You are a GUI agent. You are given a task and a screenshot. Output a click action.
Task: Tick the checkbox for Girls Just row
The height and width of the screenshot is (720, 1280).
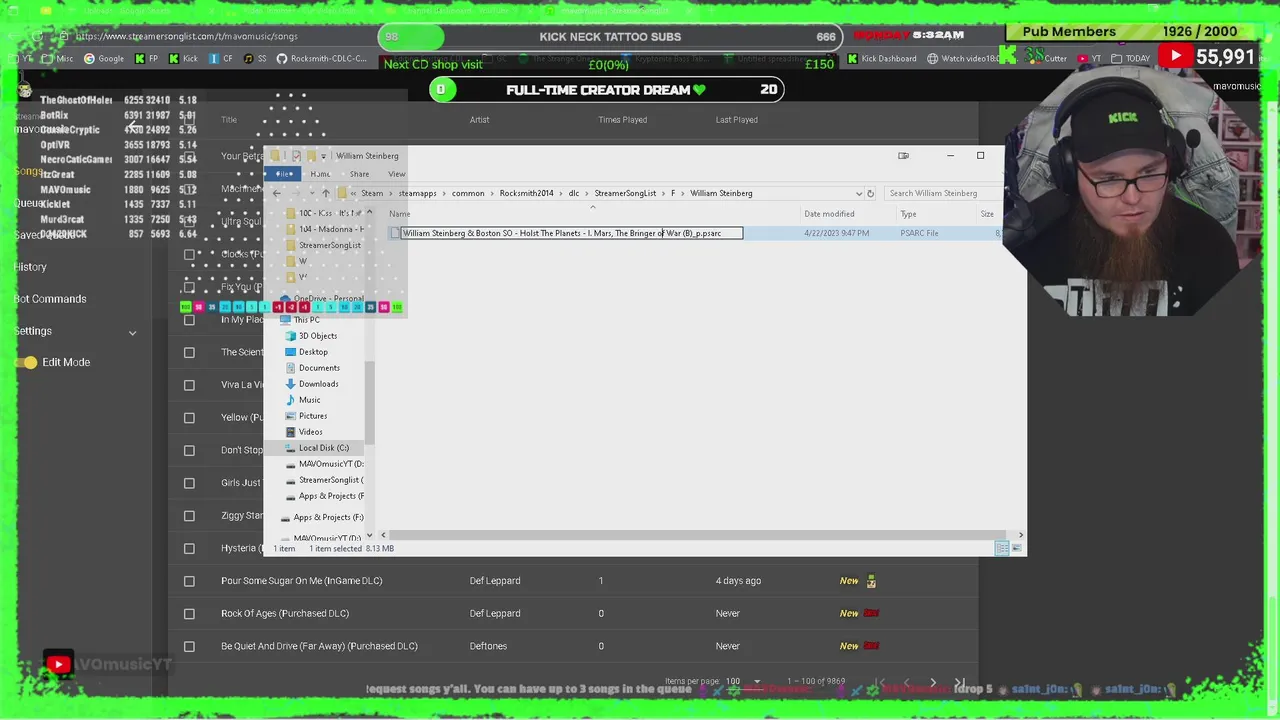pos(189,483)
